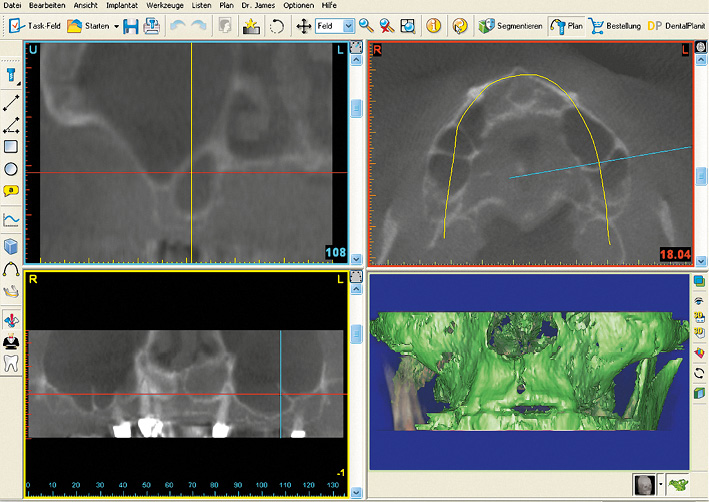Expand the Starten dropdown arrow

(116, 26)
